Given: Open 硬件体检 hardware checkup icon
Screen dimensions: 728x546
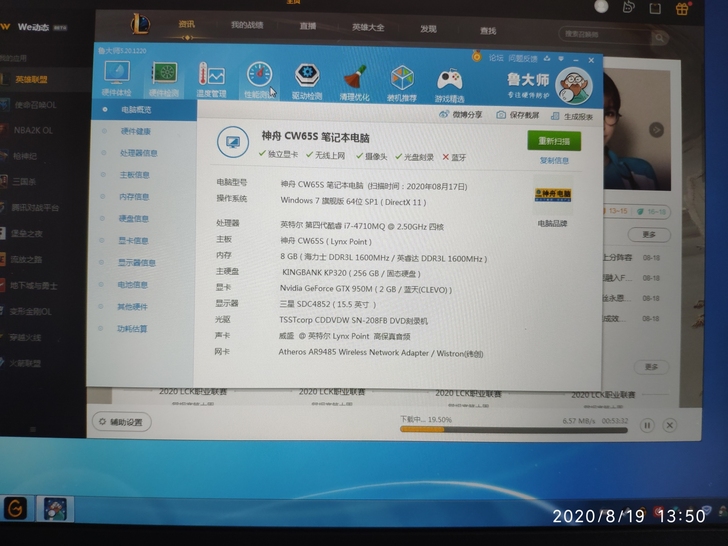Looking at the screenshot, I should click(117, 78).
